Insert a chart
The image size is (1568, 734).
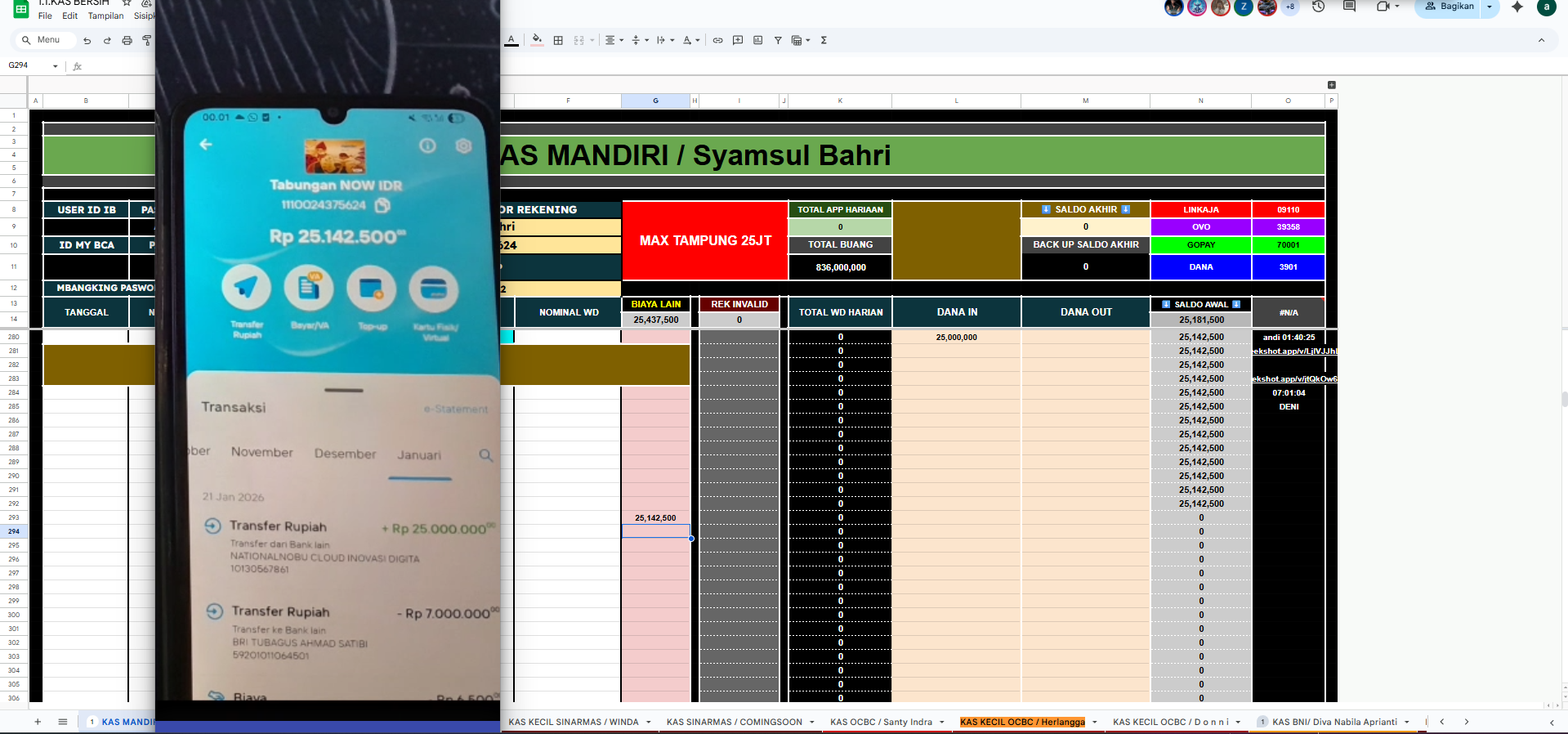point(757,40)
